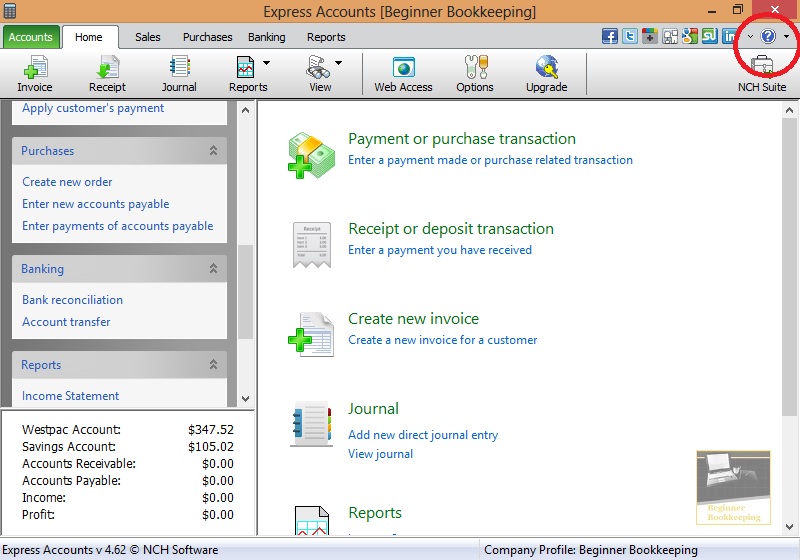800x560 pixels.
Task: Click the Journal notebook icon in main pane
Action: click(x=311, y=424)
